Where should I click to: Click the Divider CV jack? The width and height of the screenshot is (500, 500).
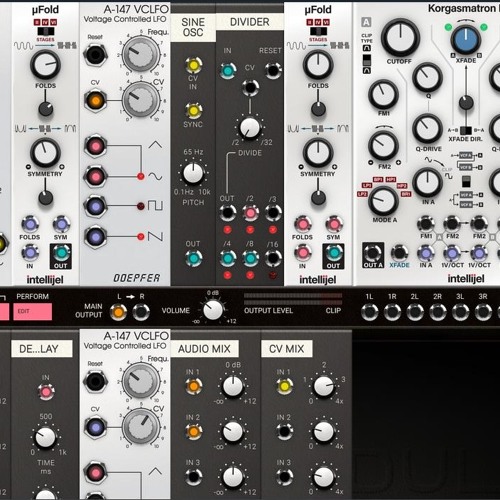pos(250,87)
